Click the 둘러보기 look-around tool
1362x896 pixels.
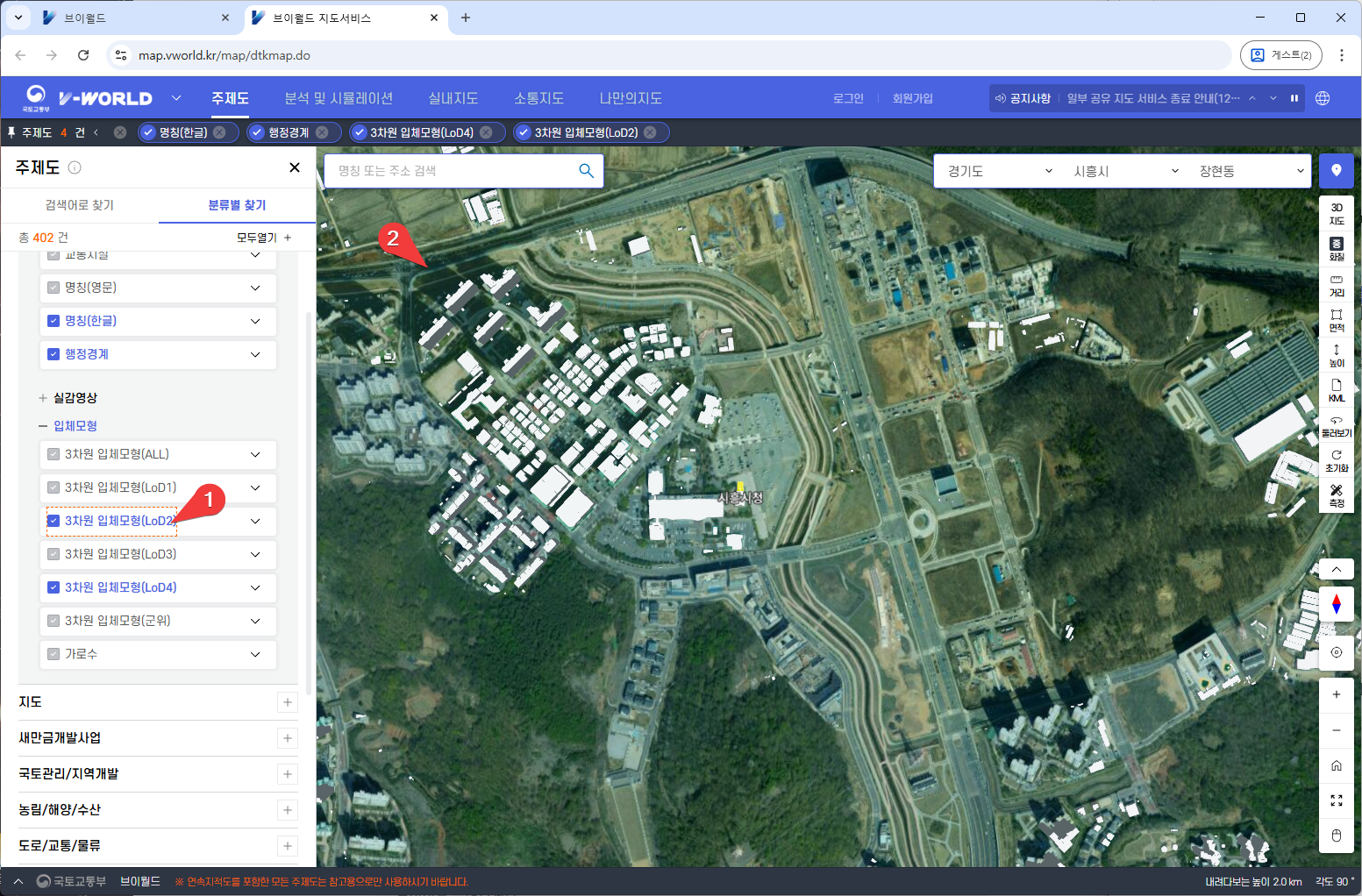[1336, 426]
